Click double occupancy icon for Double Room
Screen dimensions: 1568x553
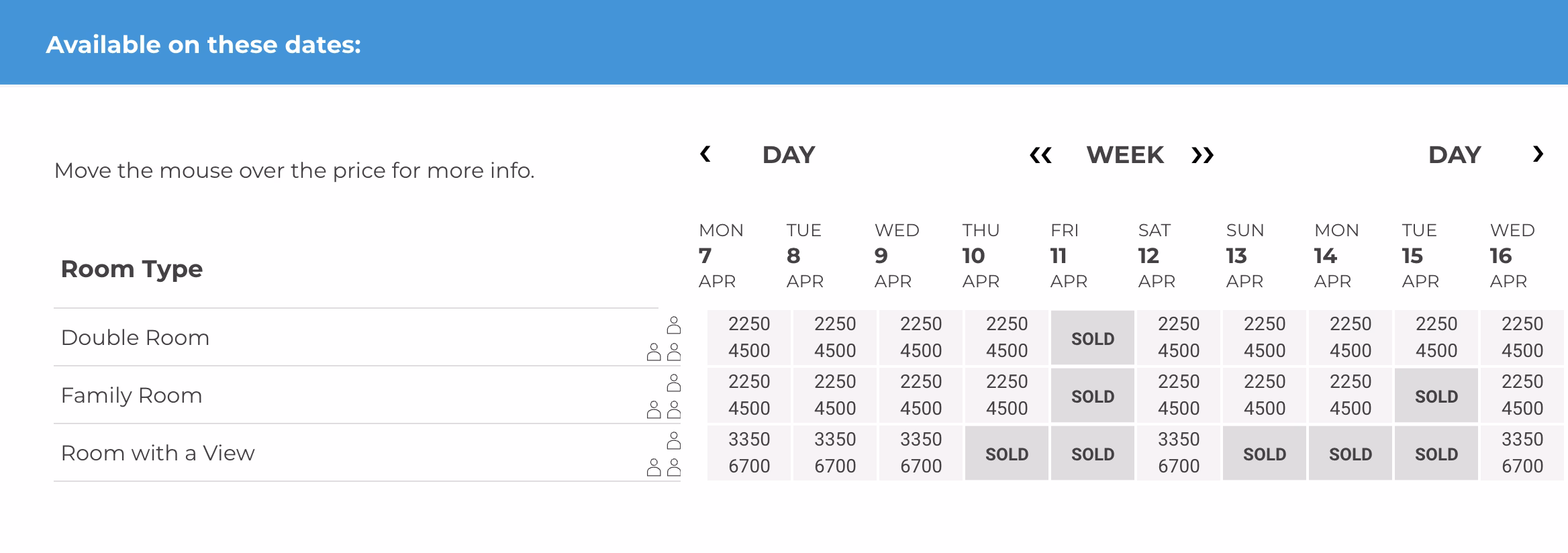click(664, 352)
